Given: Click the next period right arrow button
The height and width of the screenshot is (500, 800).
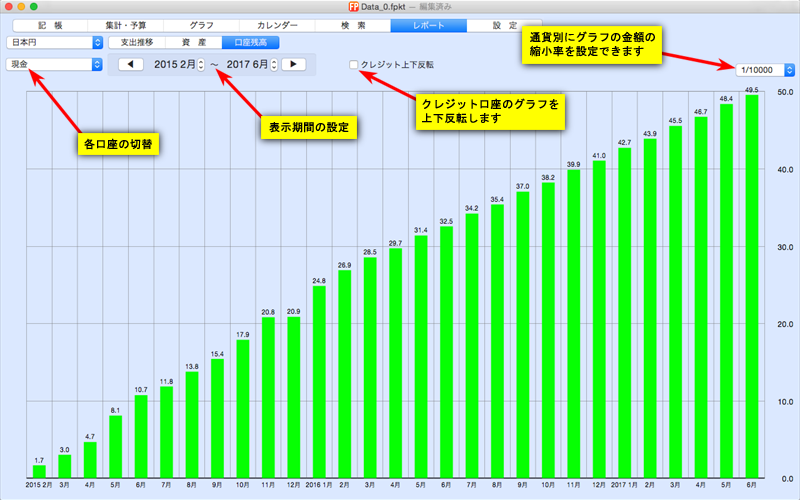Looking at the screenshot, I should (292, 64).
